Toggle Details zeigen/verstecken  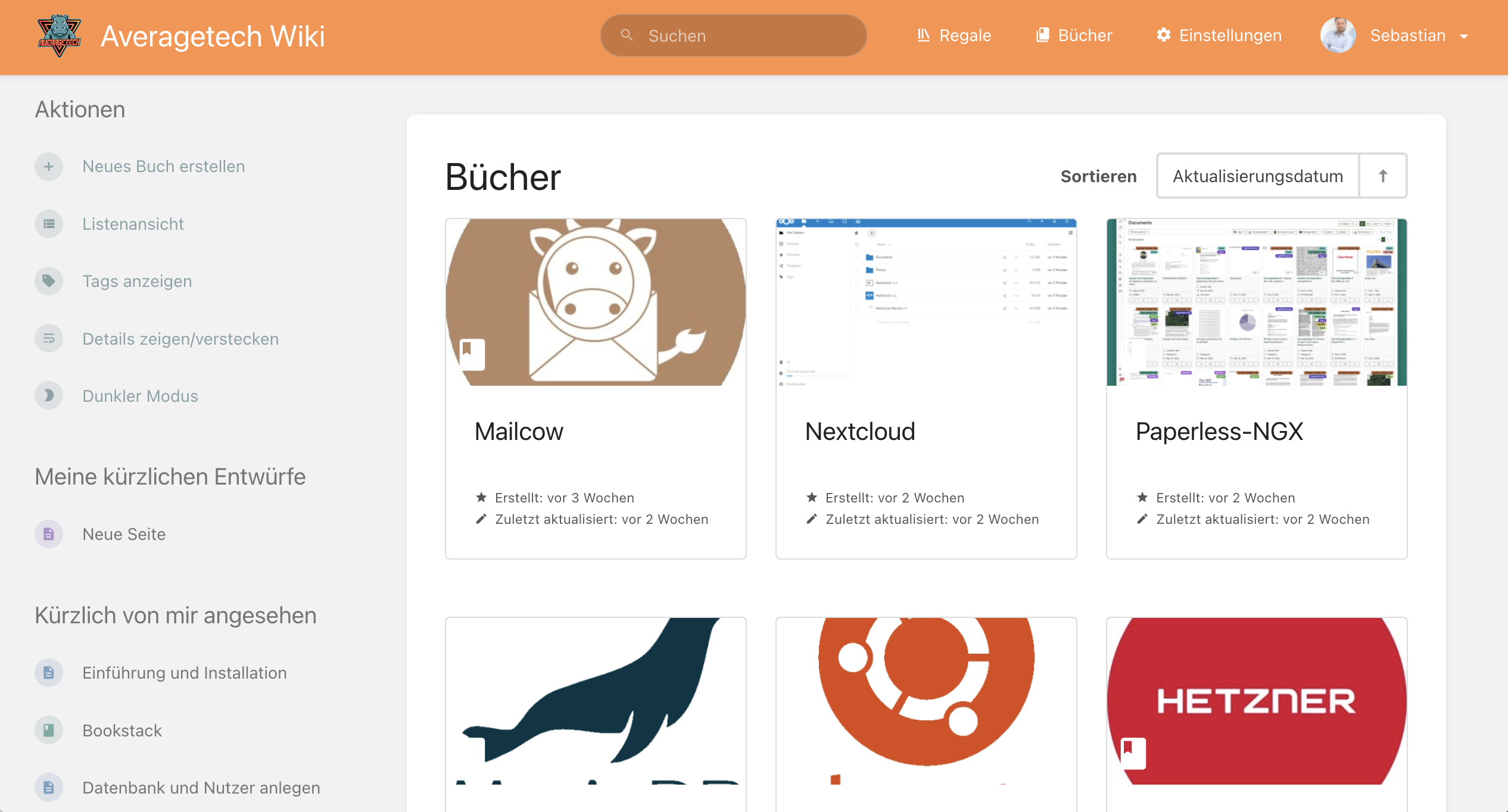tap(180, 339)
